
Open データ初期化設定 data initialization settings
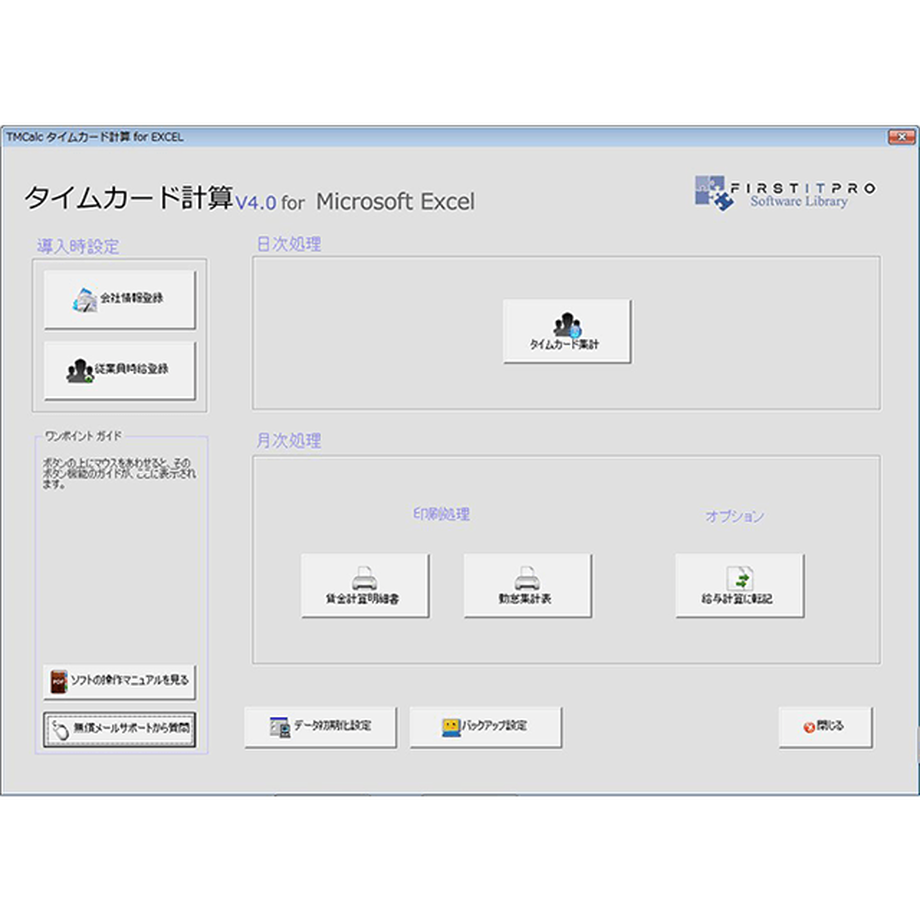[x=320, y=727]
